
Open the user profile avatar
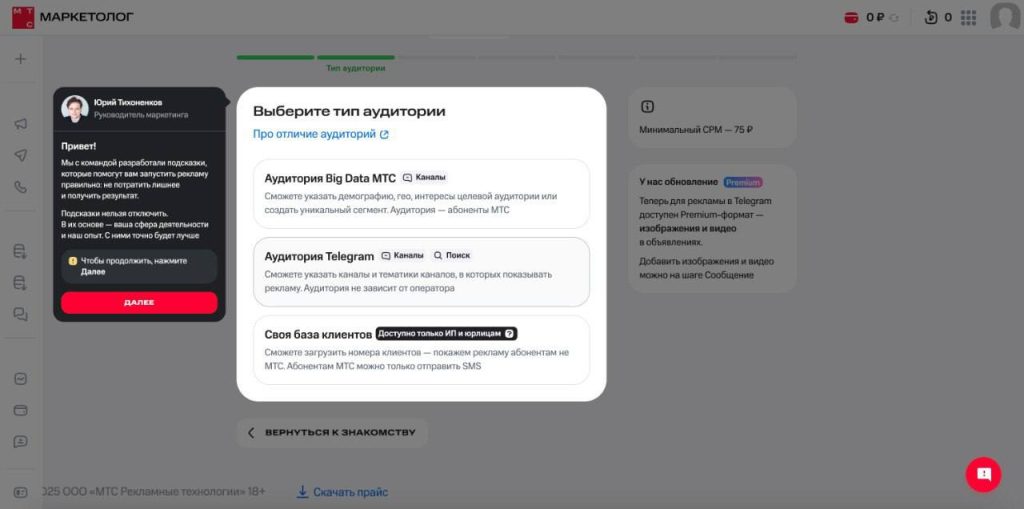pos(1004,17)
